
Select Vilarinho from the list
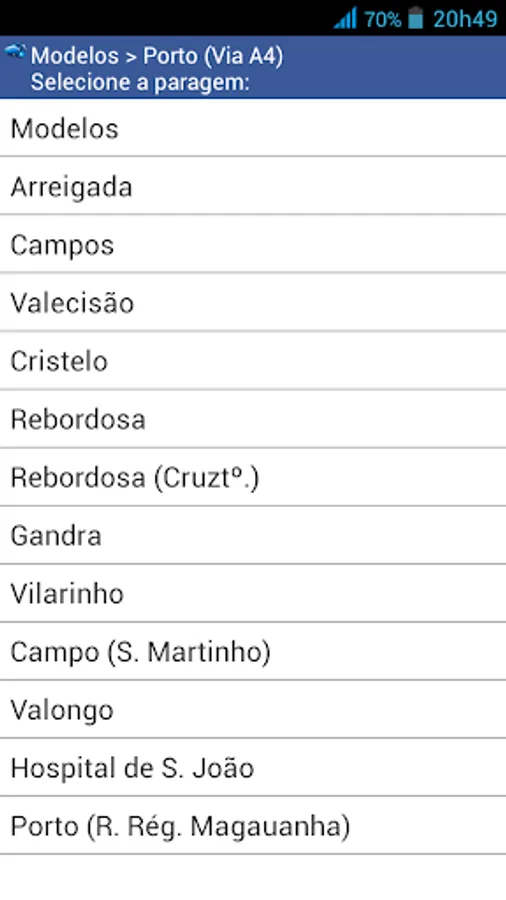tap(253, 593)
